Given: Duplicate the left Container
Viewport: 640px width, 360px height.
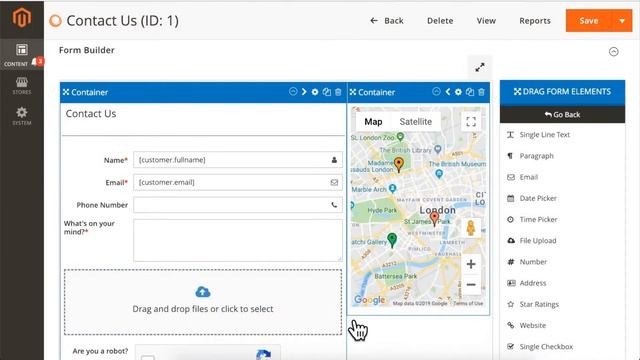Looking at the screenshot, I should (x=327, y=92).
